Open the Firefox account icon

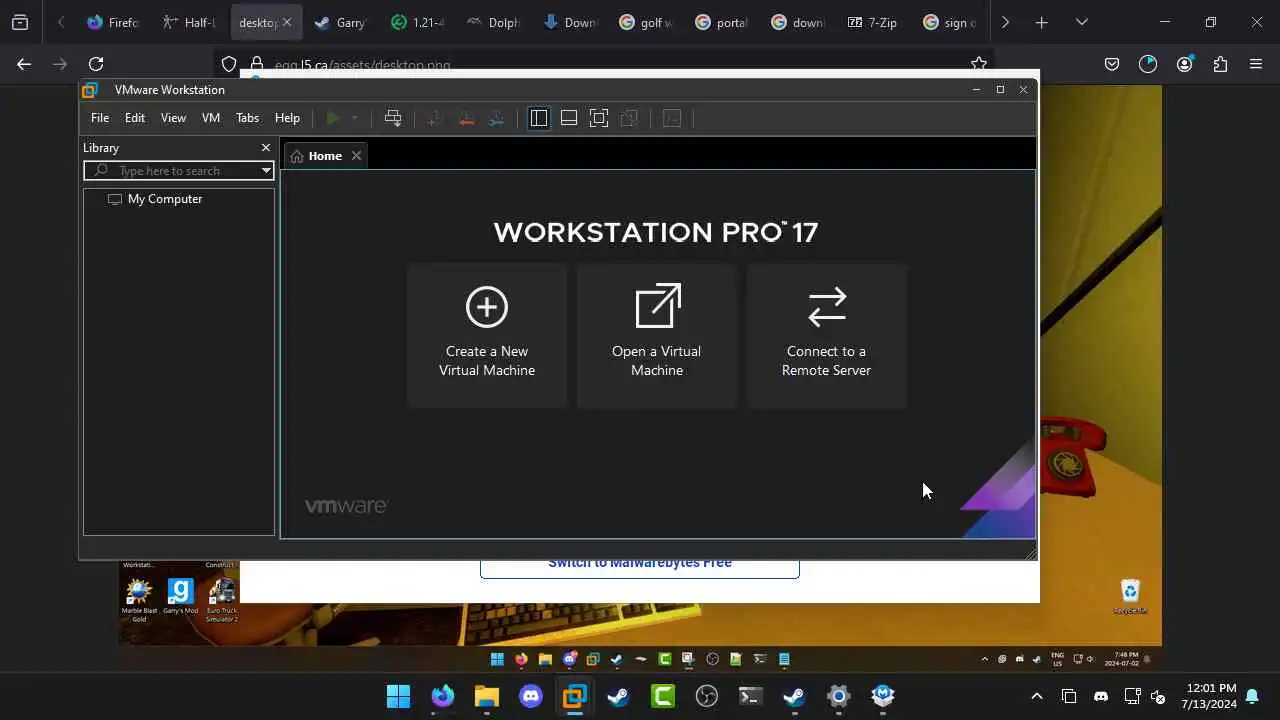1184,64
